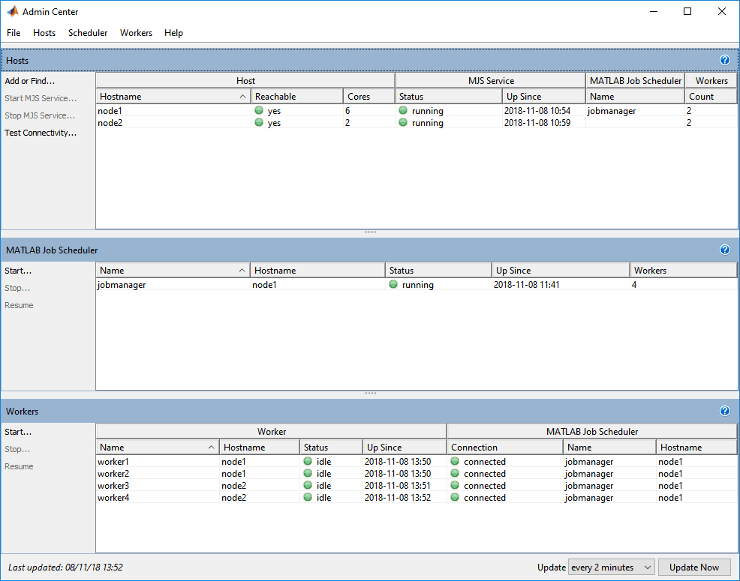Screen dimensions: 740x581
Task: Open the Scheduler menu
Action: (x=88, y=33)
